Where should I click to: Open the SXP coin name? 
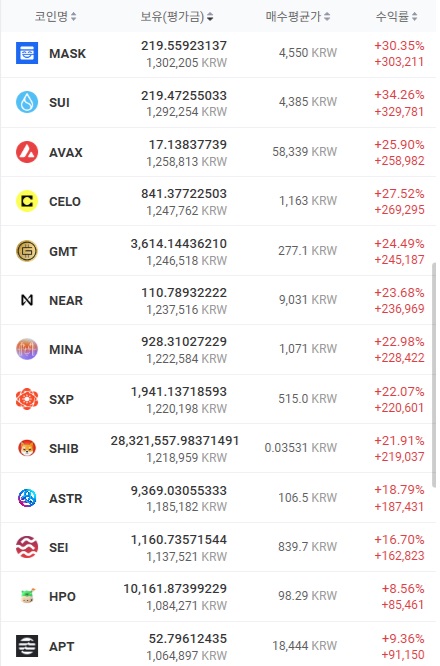coord(61,399)
